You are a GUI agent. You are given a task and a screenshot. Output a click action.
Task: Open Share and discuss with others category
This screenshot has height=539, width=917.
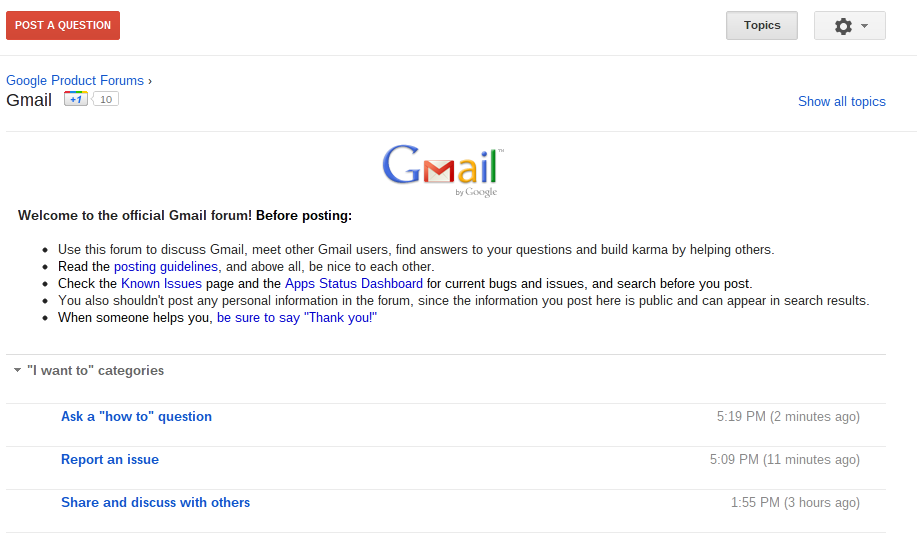coord(155,502)
